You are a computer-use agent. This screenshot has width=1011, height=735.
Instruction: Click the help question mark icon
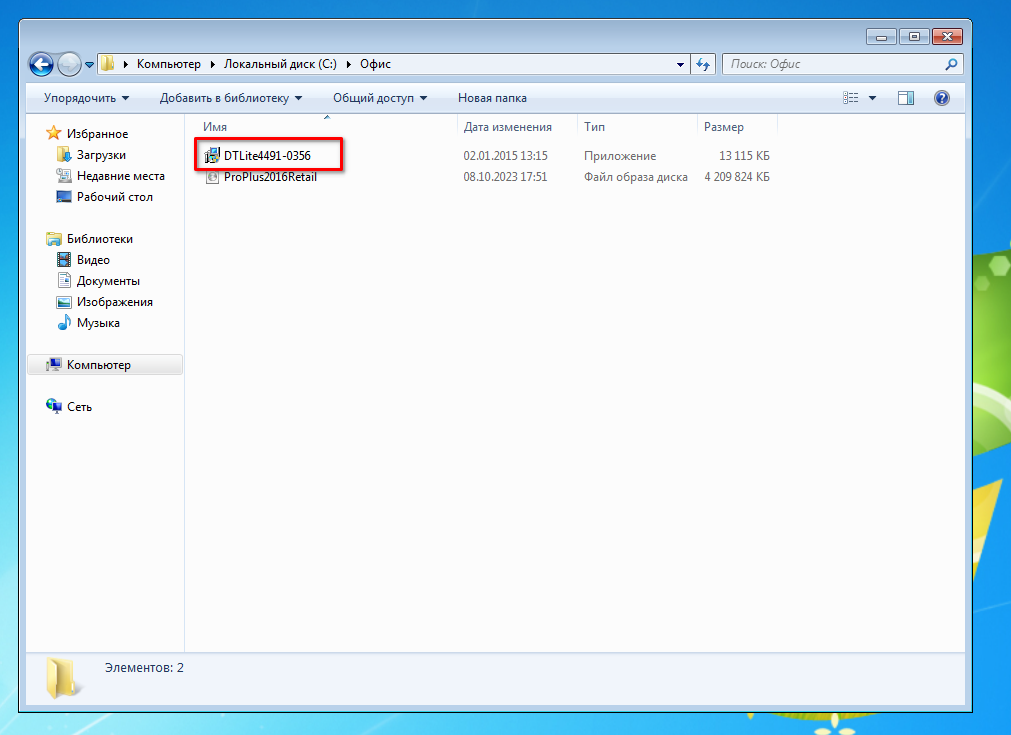click(x=941, y=98)
